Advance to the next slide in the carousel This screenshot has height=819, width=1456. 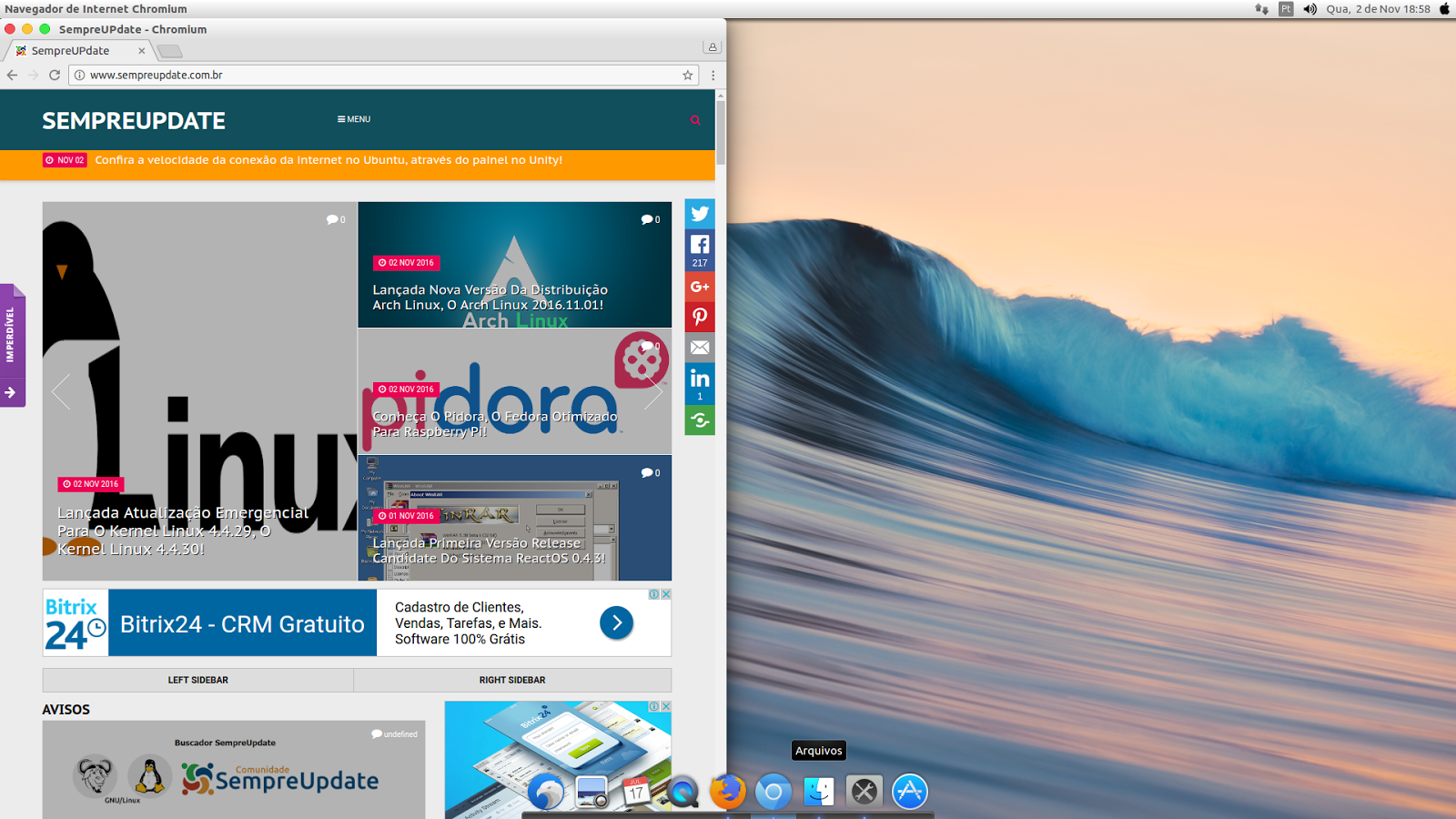click(x=653, y=391)
